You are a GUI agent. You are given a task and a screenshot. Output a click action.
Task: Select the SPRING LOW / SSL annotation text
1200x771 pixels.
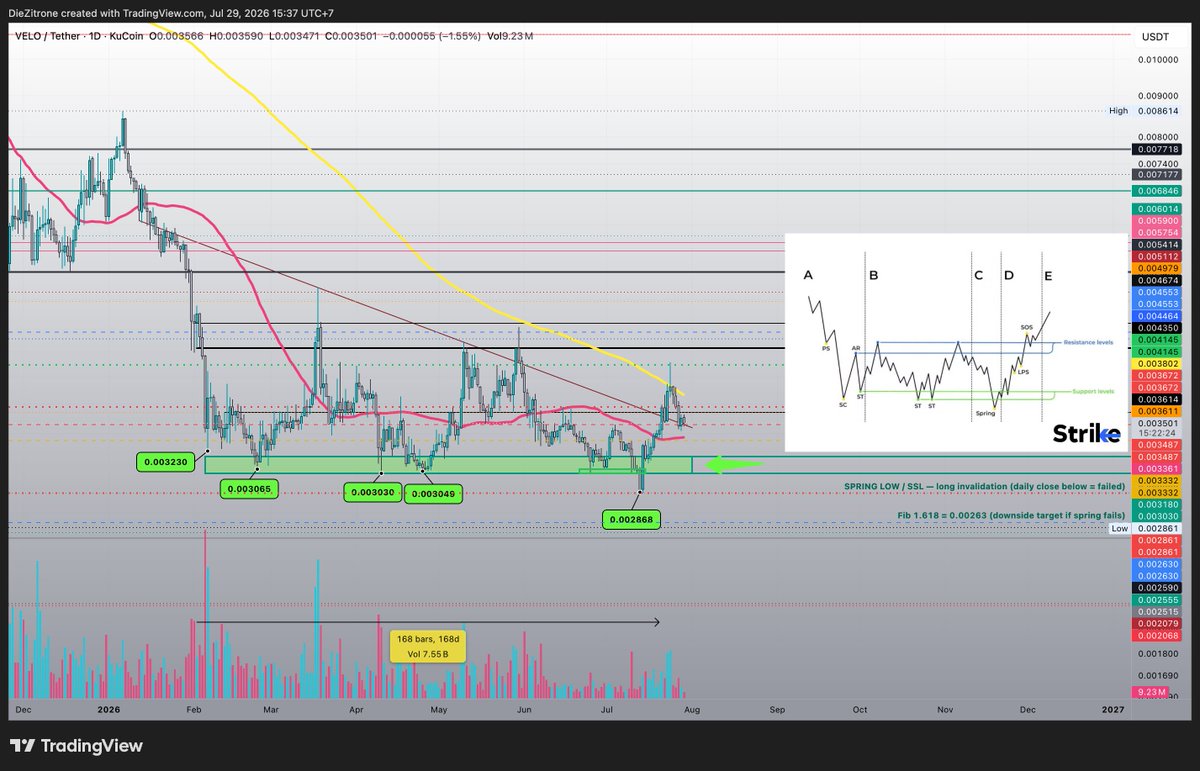985,486
